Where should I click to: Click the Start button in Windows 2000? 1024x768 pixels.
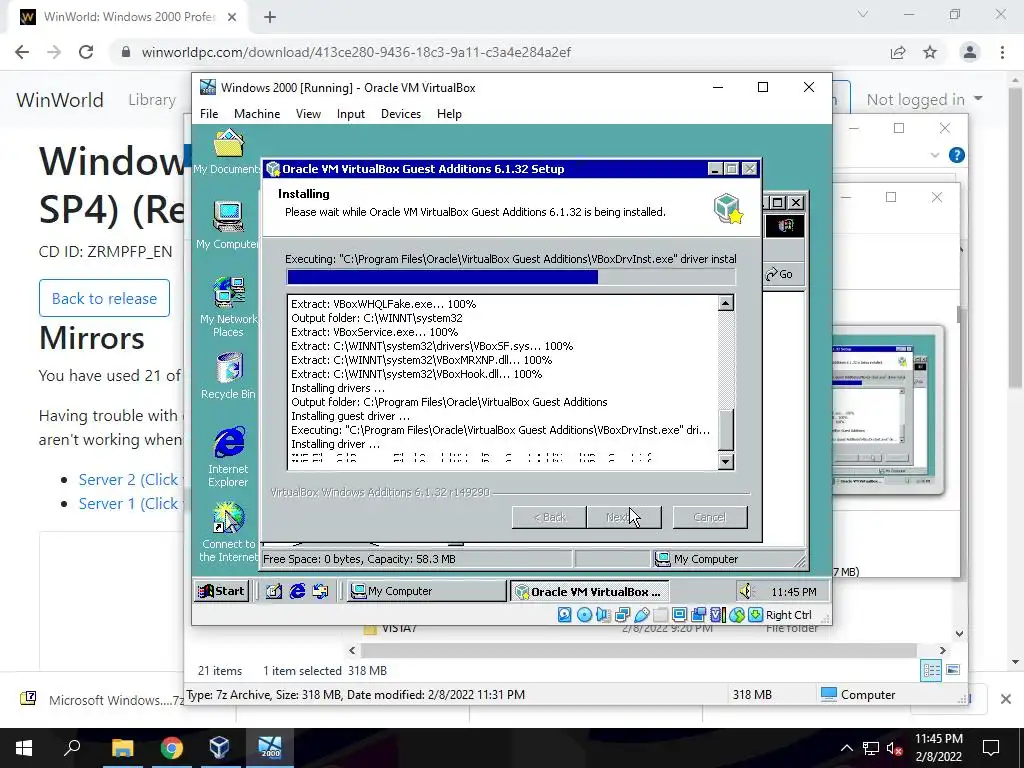tap(222, 591)
